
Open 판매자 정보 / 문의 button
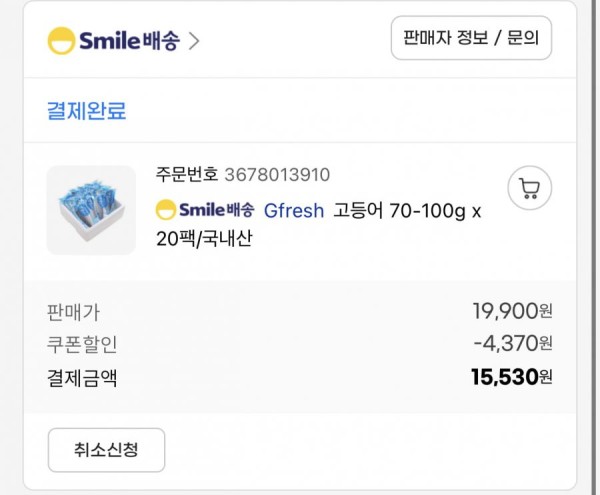(471, 38)
